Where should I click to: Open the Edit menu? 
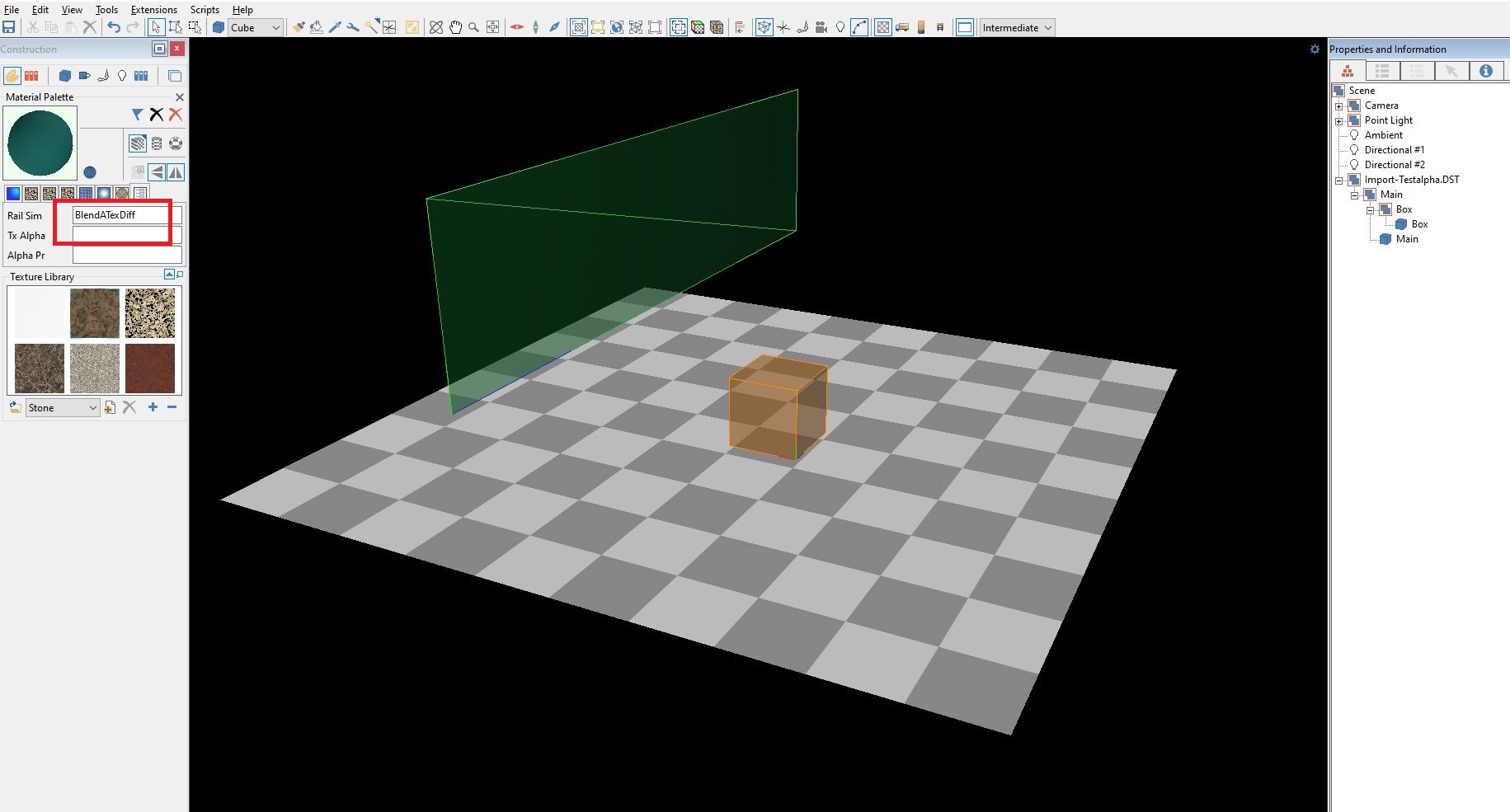(40, 10)
